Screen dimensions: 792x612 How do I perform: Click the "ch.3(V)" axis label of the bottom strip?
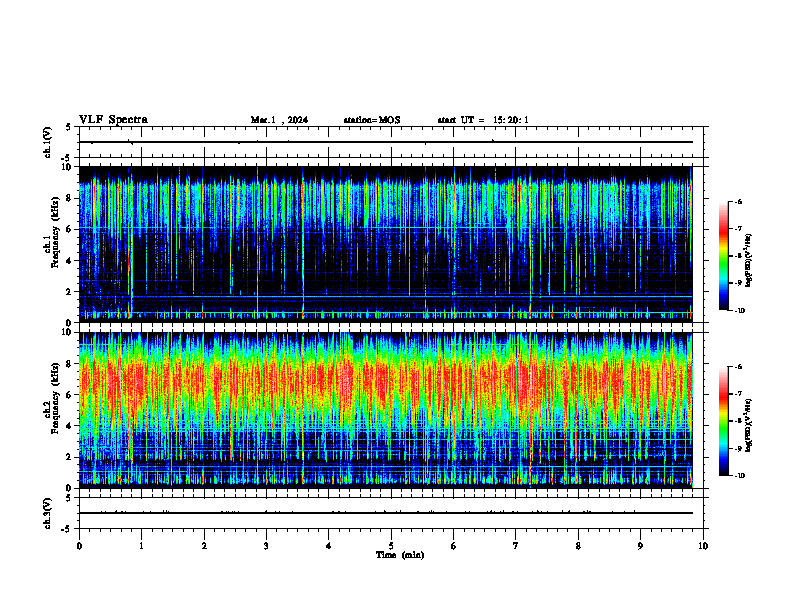[x=48, y=513]
